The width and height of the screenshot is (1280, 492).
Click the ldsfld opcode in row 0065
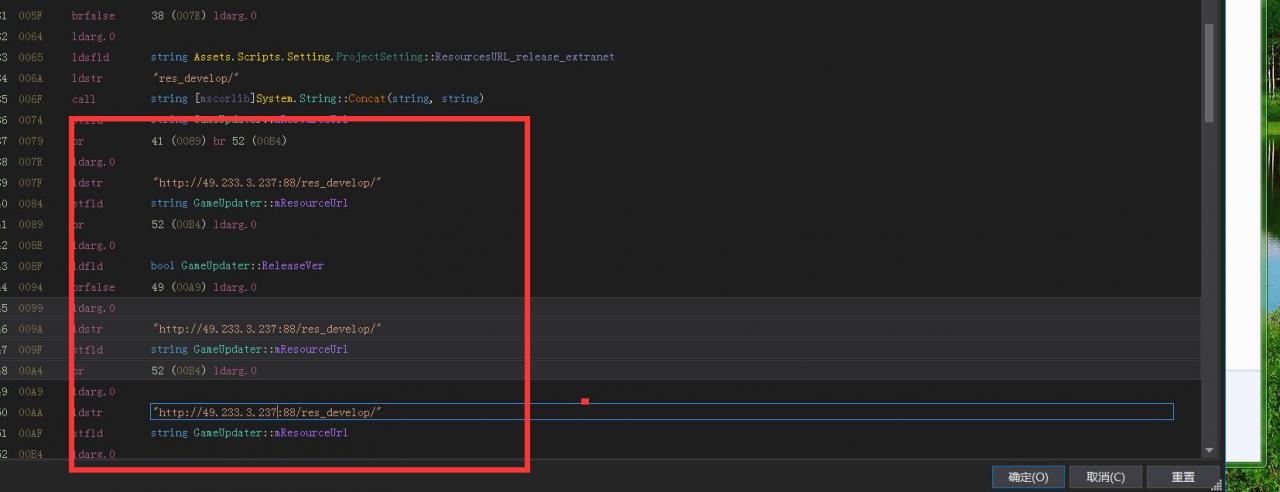[x=90, y=58]
